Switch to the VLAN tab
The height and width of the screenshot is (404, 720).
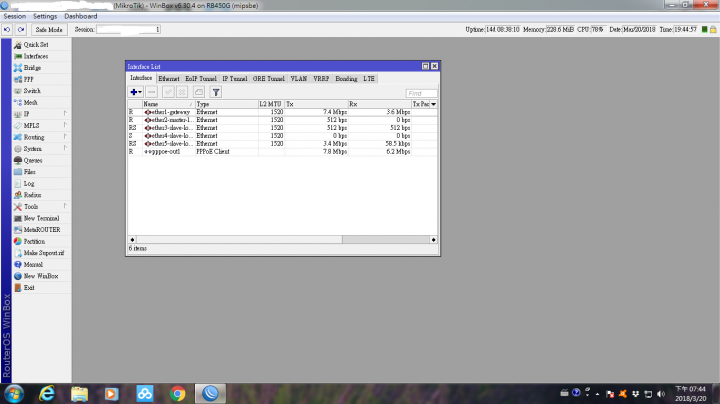(298, 79)
